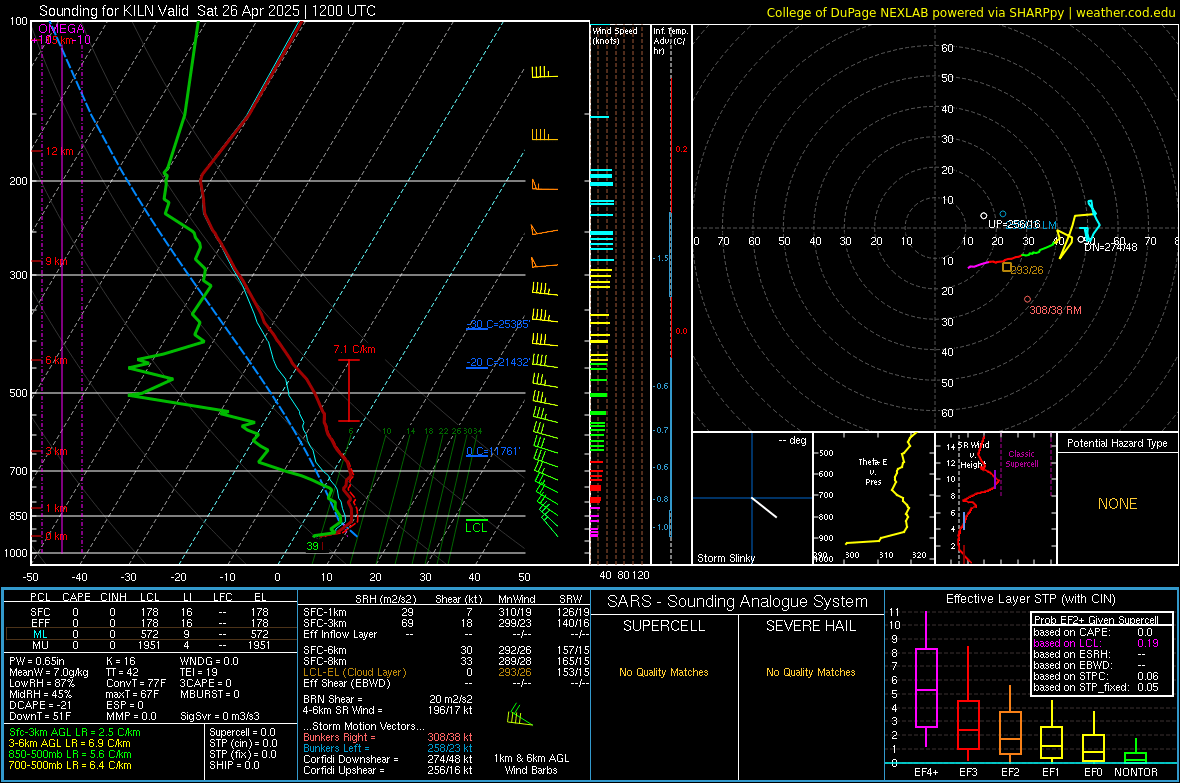Viewport: 1180px width, 783px height.
Task: Click the '308/38 RM' hodograph label
Action: click(1055, 310)
